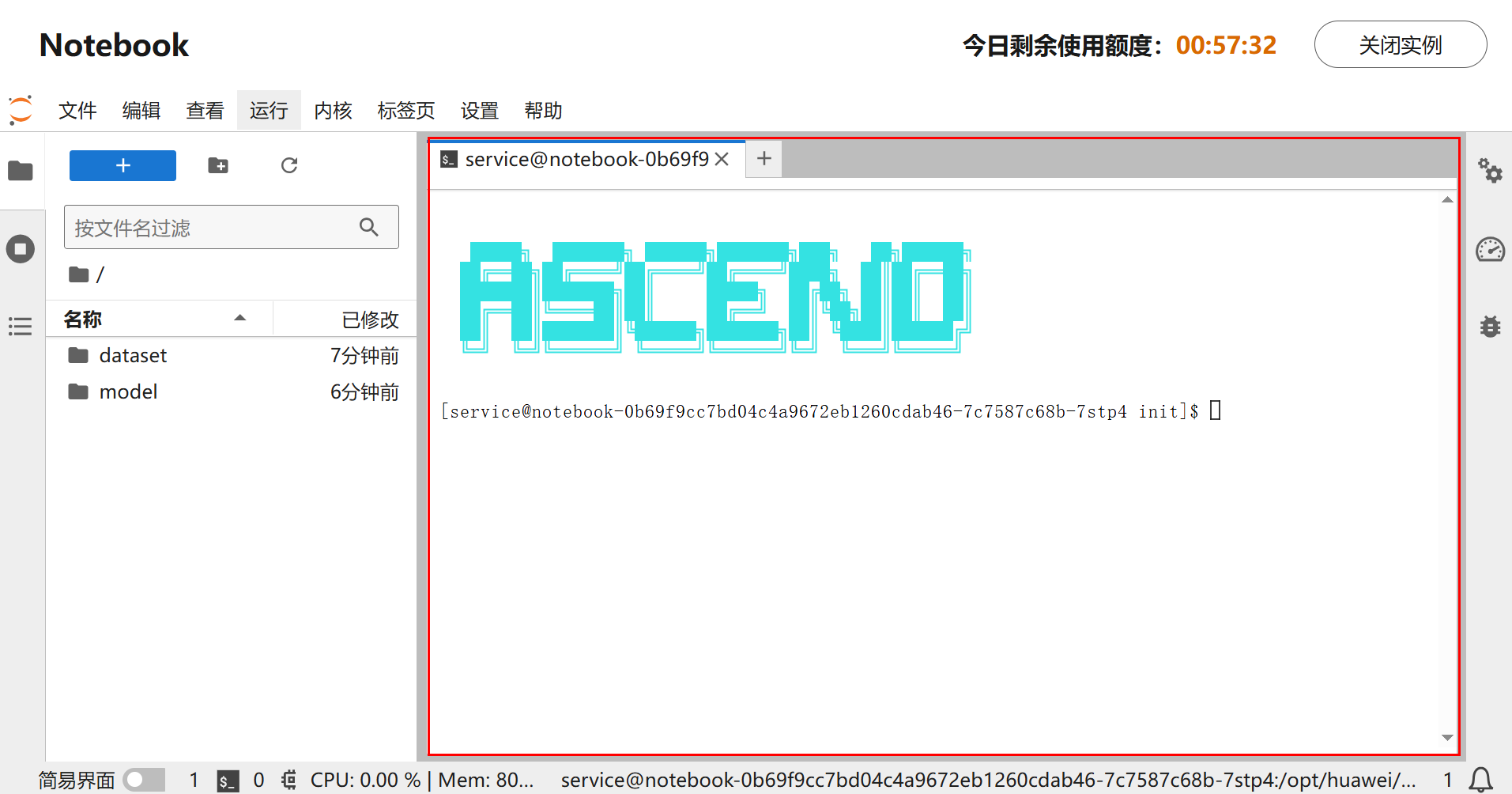Create a new folder with the folder-plus icon
Viewport: 1512px width, 794px height.
pyautogui.click(x=218, y=165)
